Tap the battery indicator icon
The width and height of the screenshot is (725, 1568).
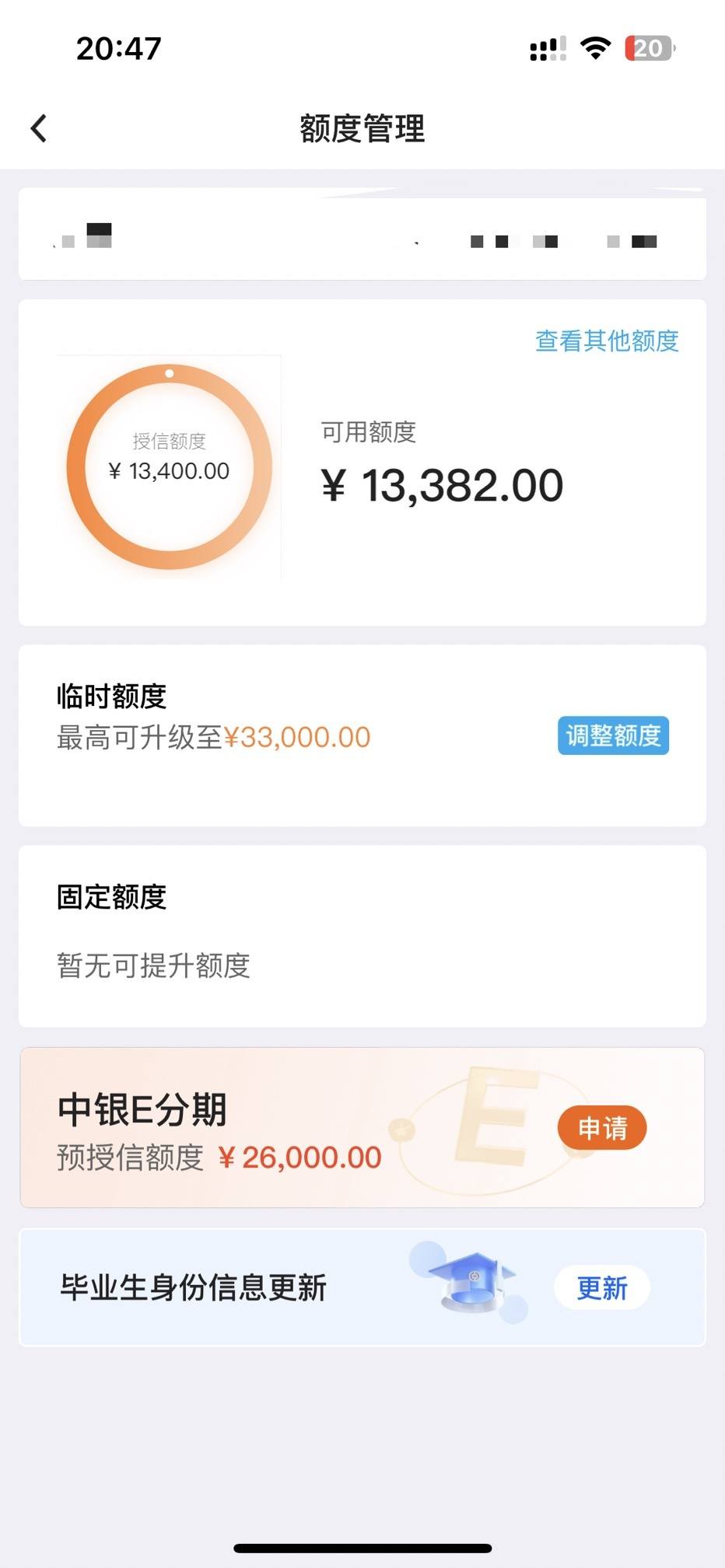coord(650,49)
